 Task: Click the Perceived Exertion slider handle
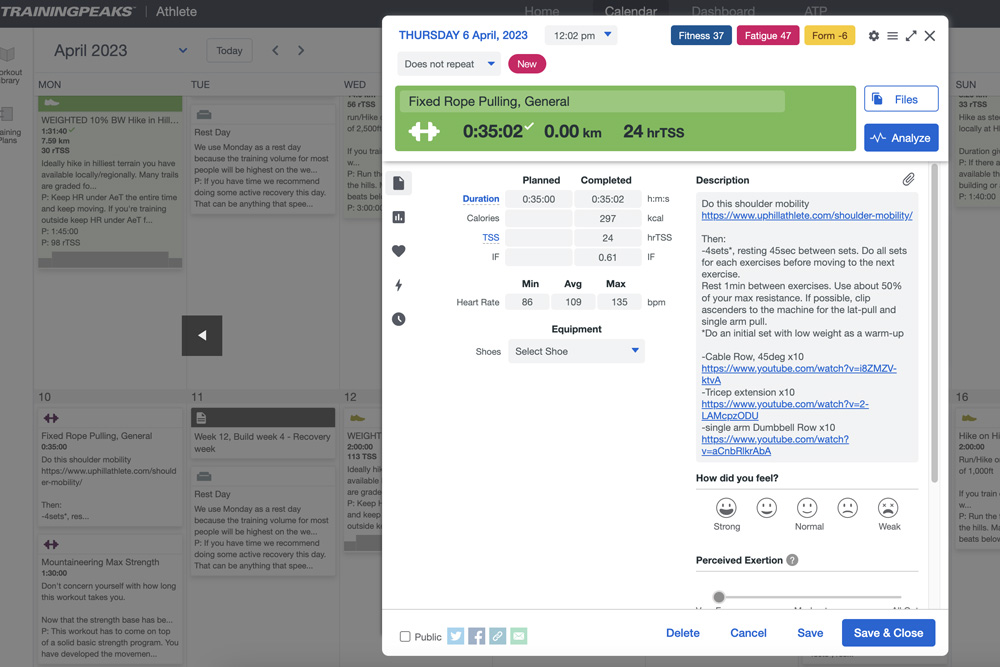(x=718, y=597)
